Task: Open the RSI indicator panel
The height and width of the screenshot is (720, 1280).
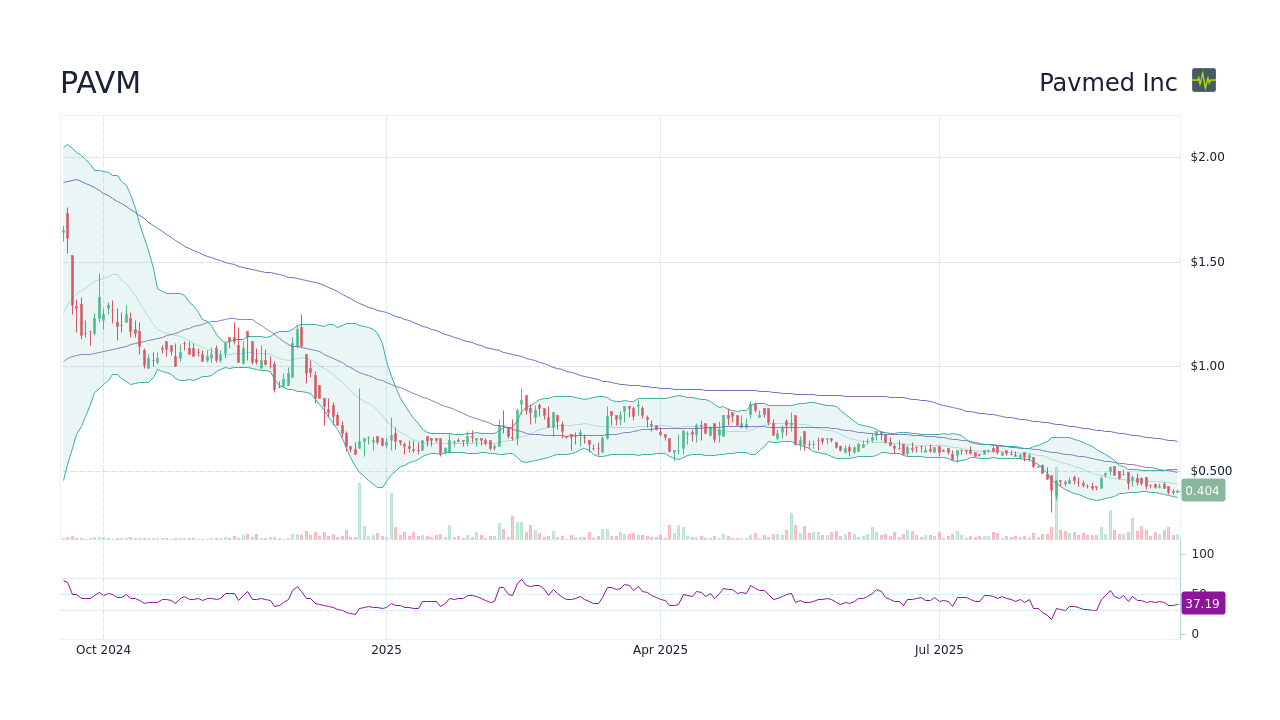Action: (x=620, y=600)
